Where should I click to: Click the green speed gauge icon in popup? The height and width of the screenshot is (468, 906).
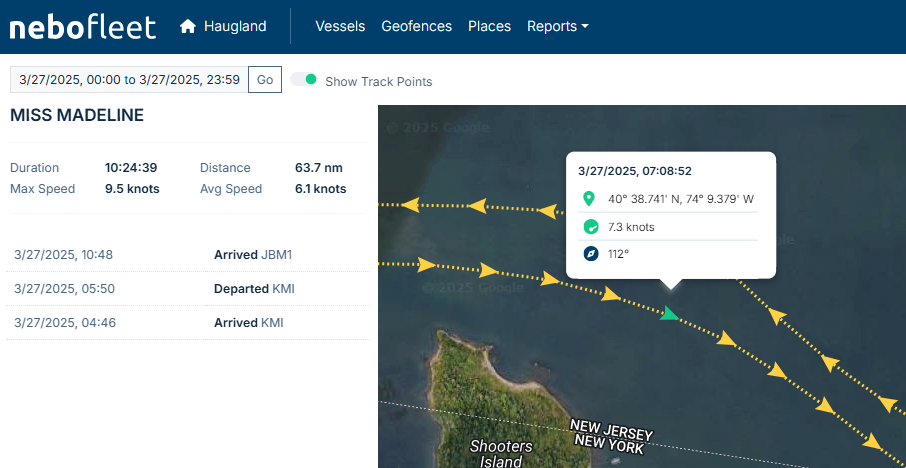(x=590, y=227)
